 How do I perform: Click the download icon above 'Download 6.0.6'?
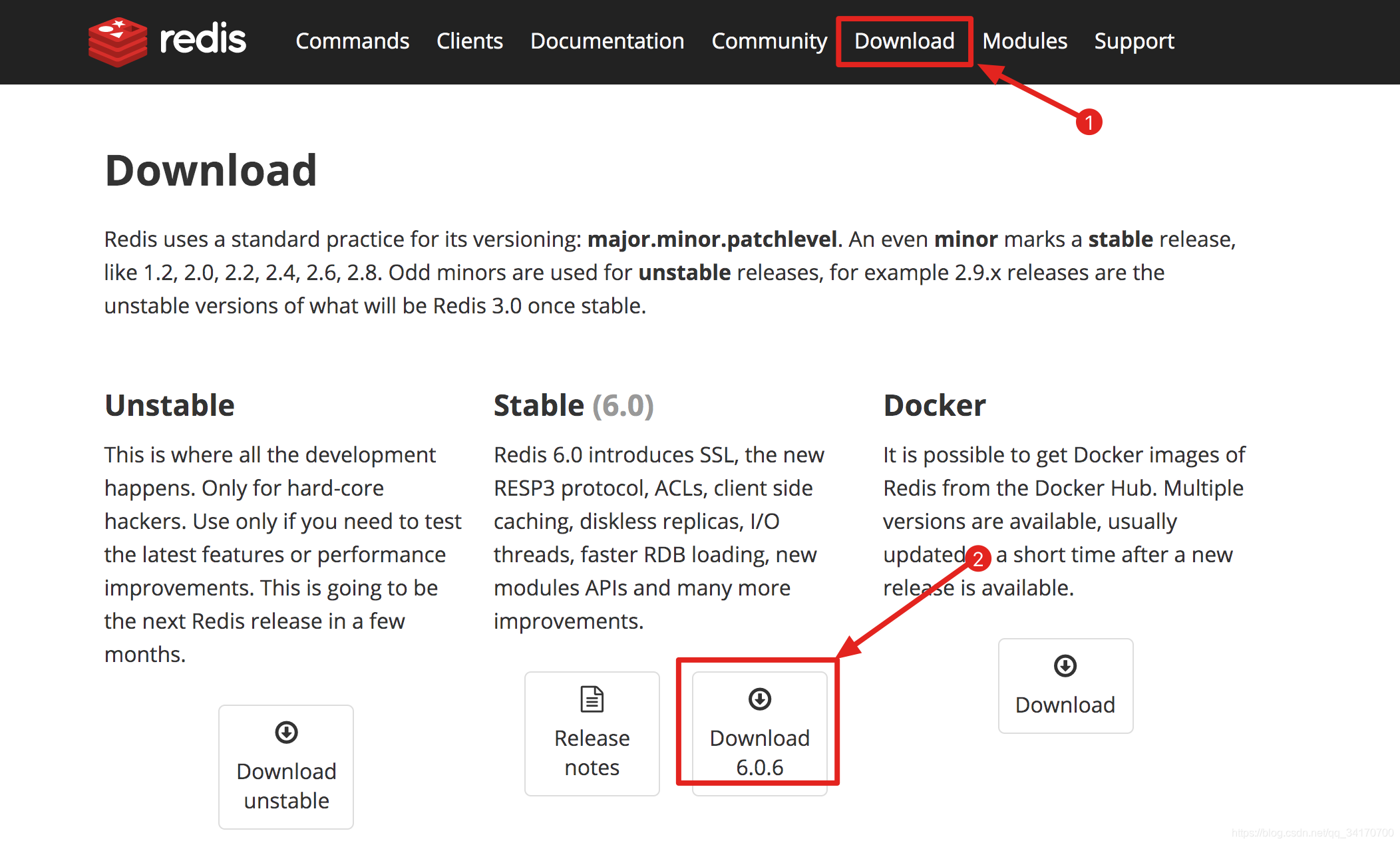[x=760, y=699]
